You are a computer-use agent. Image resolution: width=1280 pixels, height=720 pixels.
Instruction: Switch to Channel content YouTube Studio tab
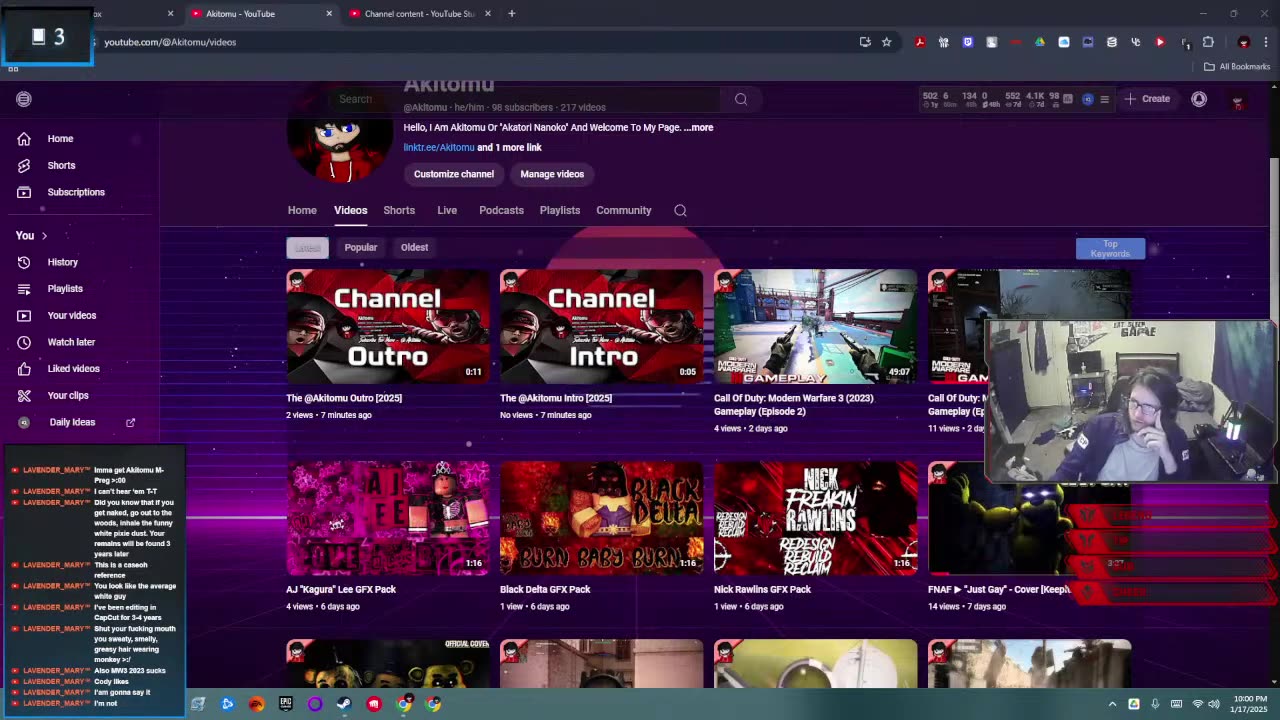tap(420, 14)
